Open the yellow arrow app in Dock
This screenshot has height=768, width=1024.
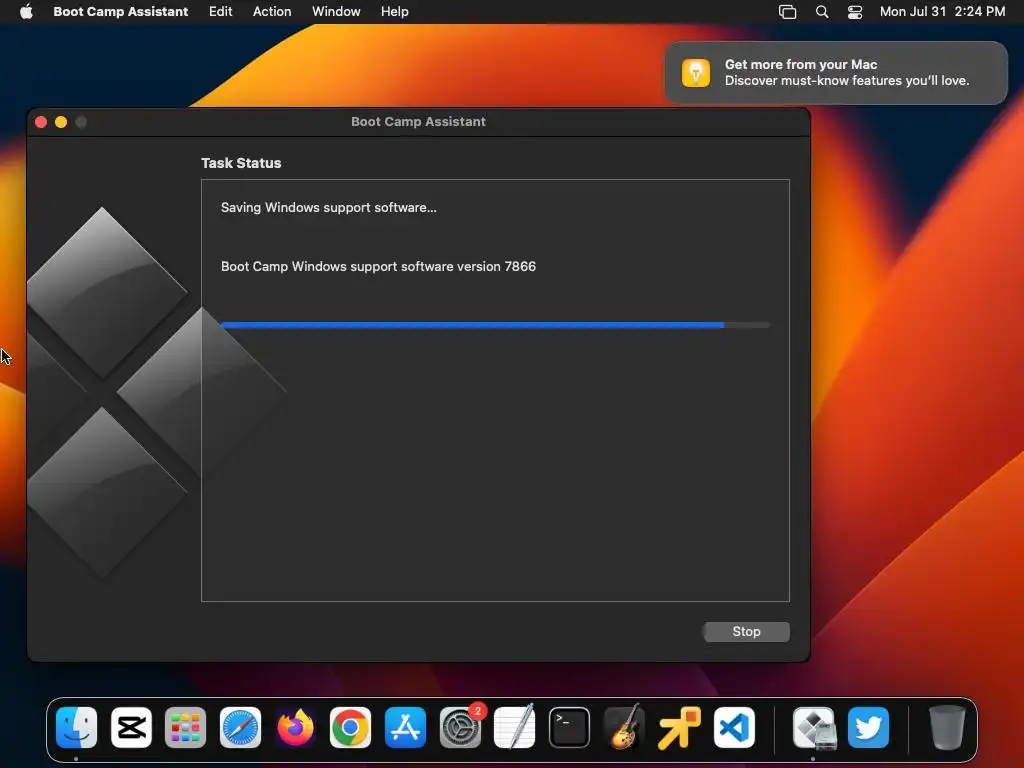679,728
